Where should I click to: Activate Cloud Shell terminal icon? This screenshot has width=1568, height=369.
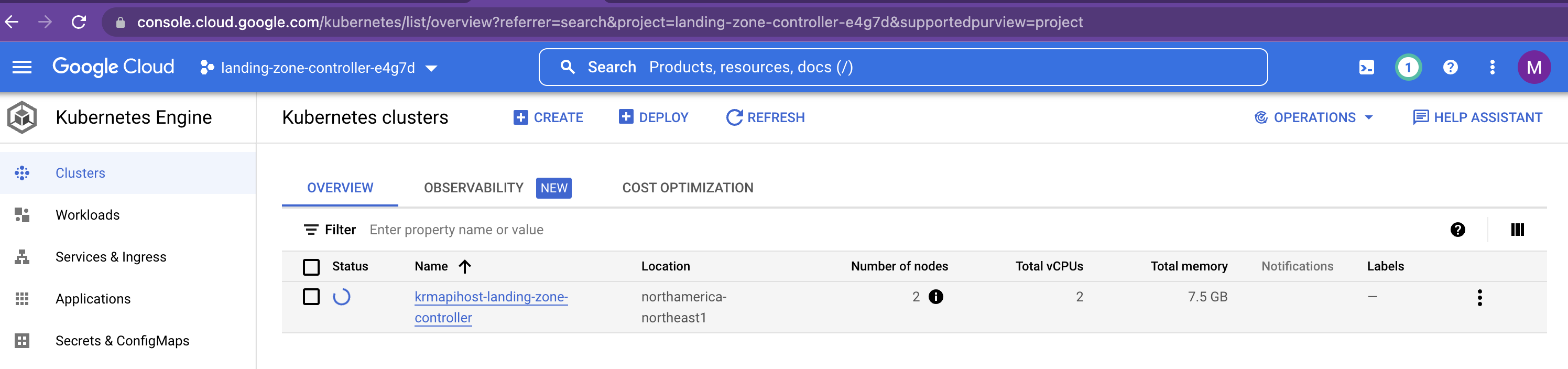1367,67
